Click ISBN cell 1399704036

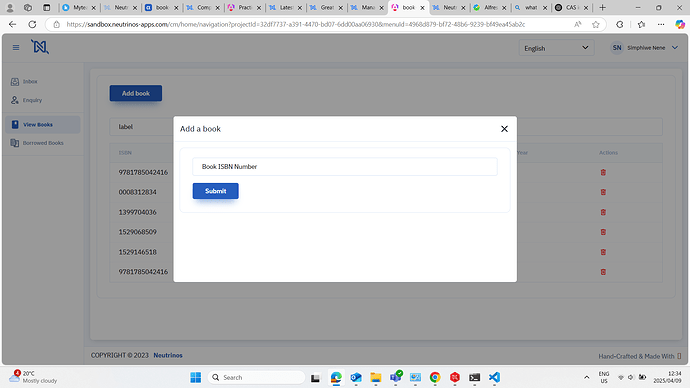(137, 212)
